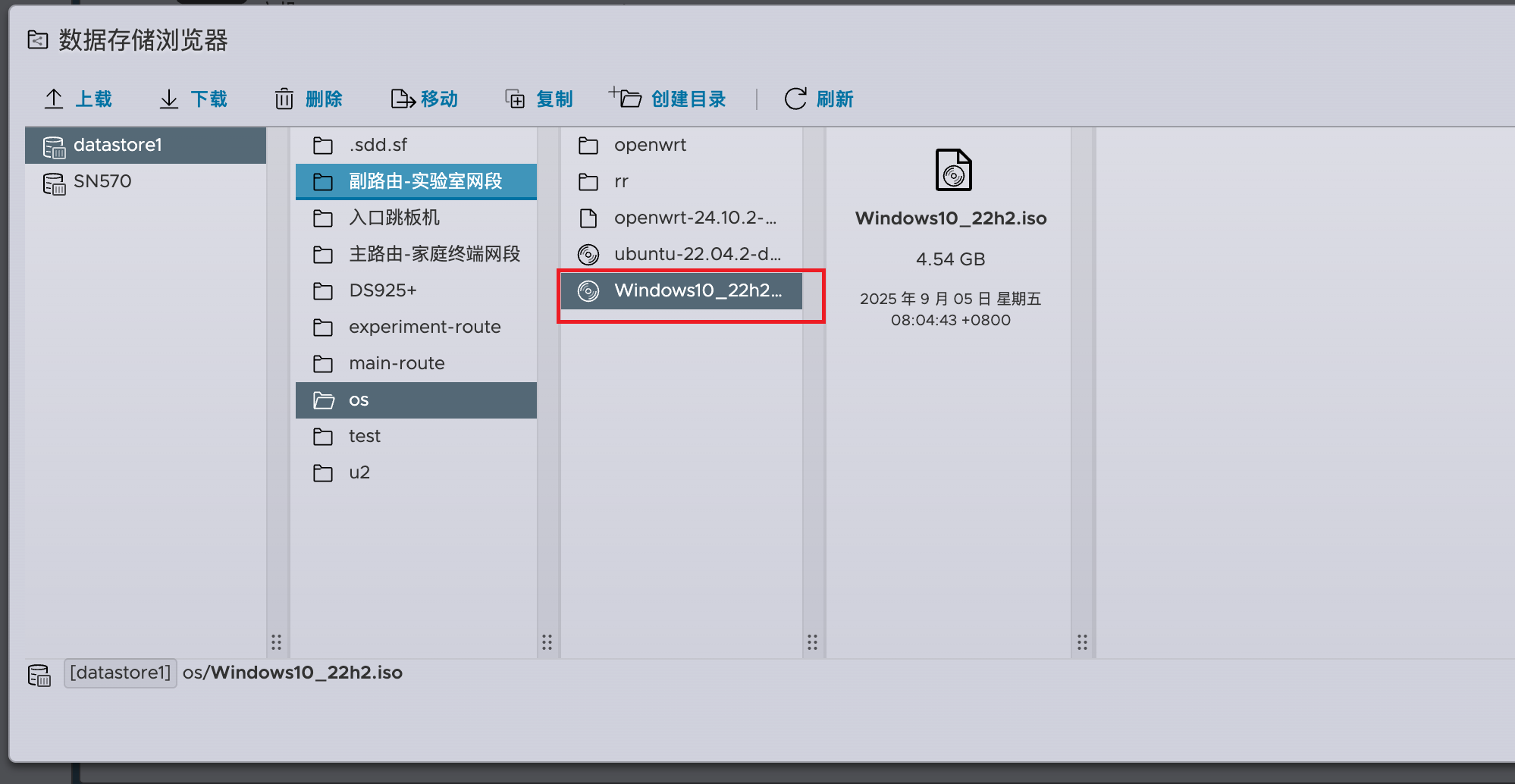Click the refresh (刷新) circular arrow icon

795,99
